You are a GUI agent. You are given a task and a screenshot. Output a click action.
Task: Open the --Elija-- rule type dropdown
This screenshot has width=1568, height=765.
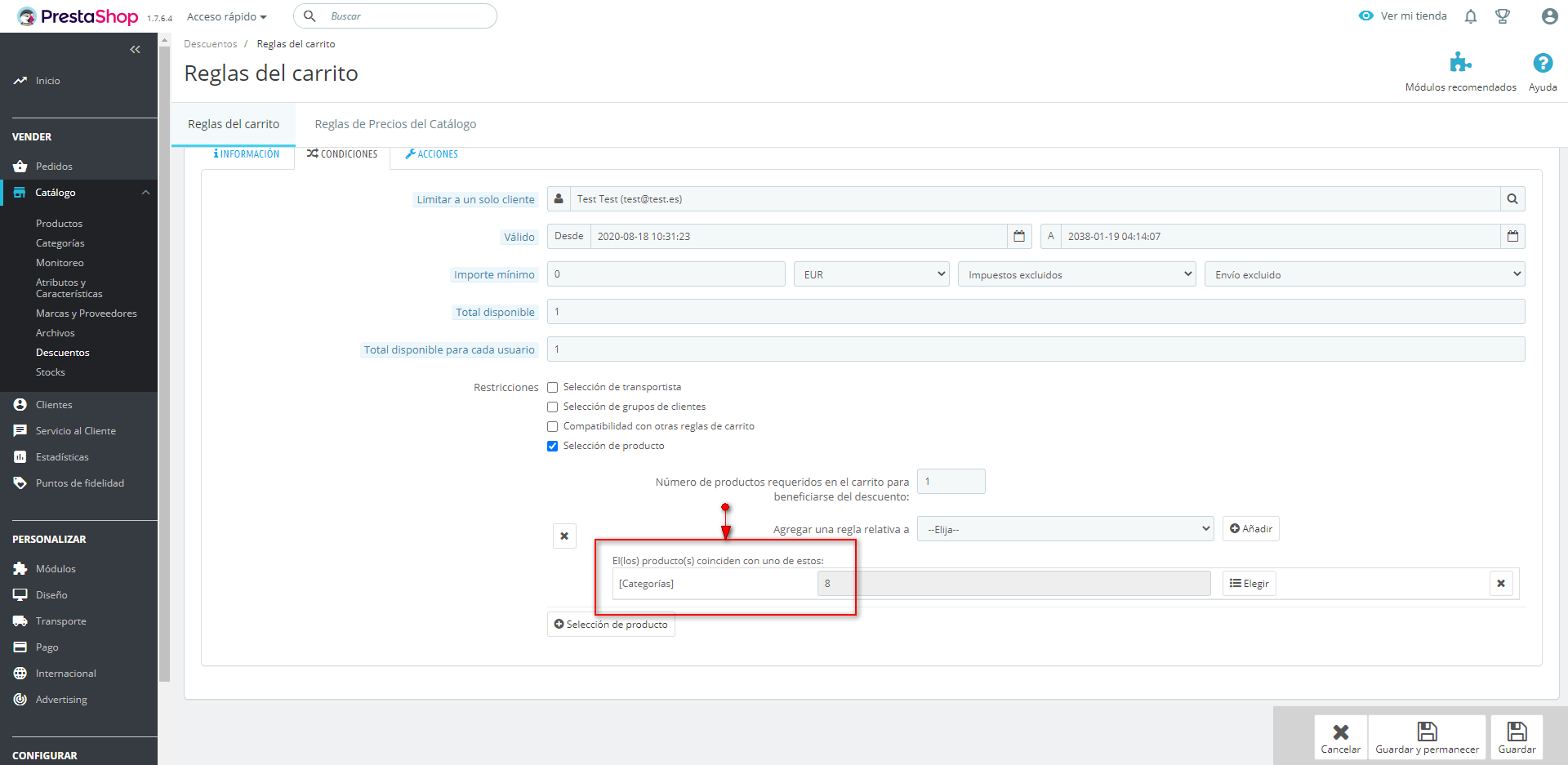coord(1066,529)
